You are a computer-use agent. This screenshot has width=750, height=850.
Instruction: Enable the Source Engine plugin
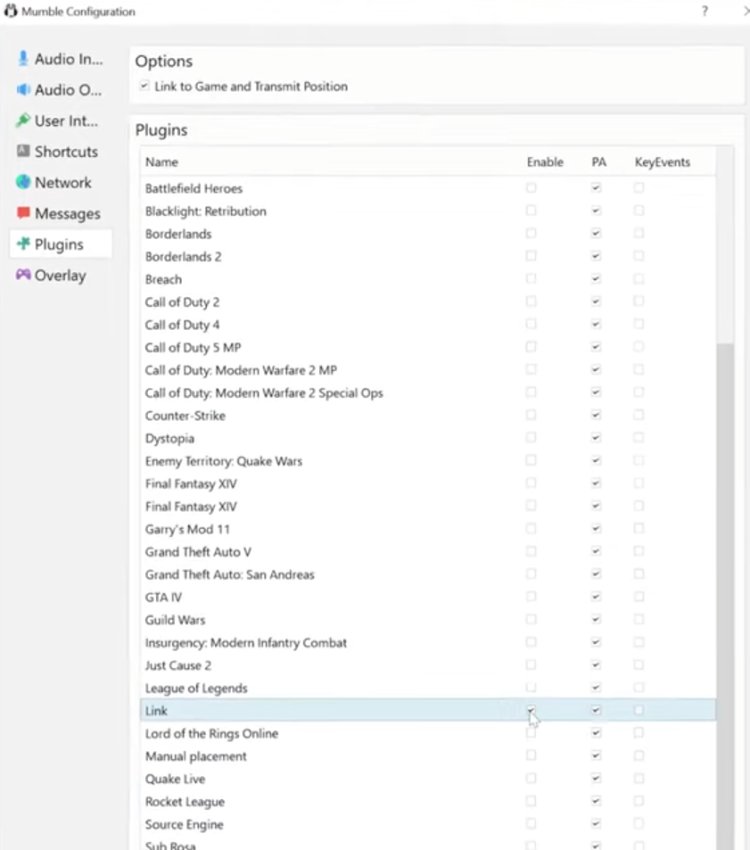click(x=531, y=823)
